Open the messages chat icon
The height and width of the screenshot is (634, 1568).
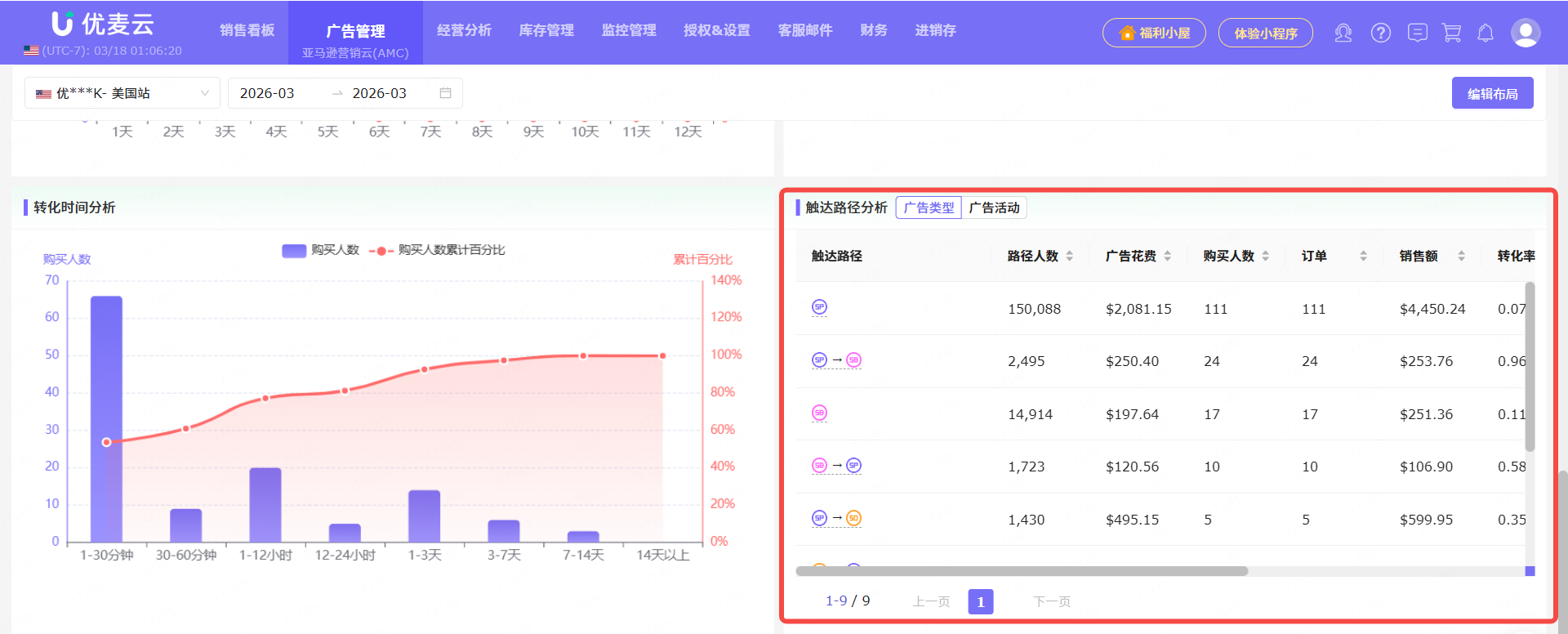point(1418,33)
